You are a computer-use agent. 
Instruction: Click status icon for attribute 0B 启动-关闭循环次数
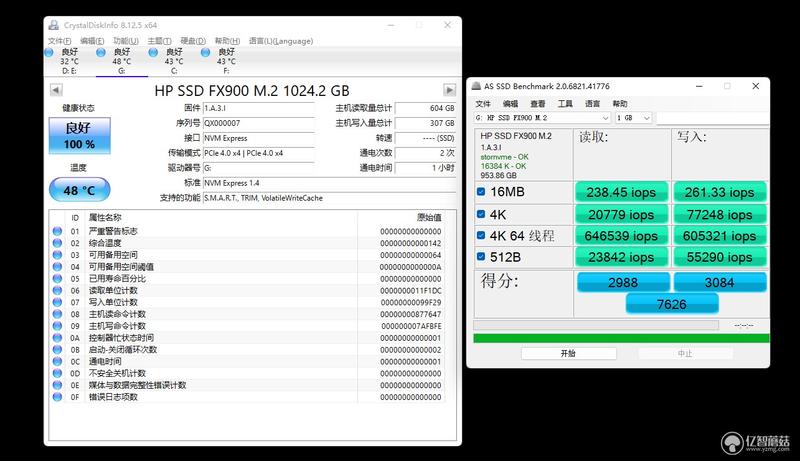click(x=57, y=349)
